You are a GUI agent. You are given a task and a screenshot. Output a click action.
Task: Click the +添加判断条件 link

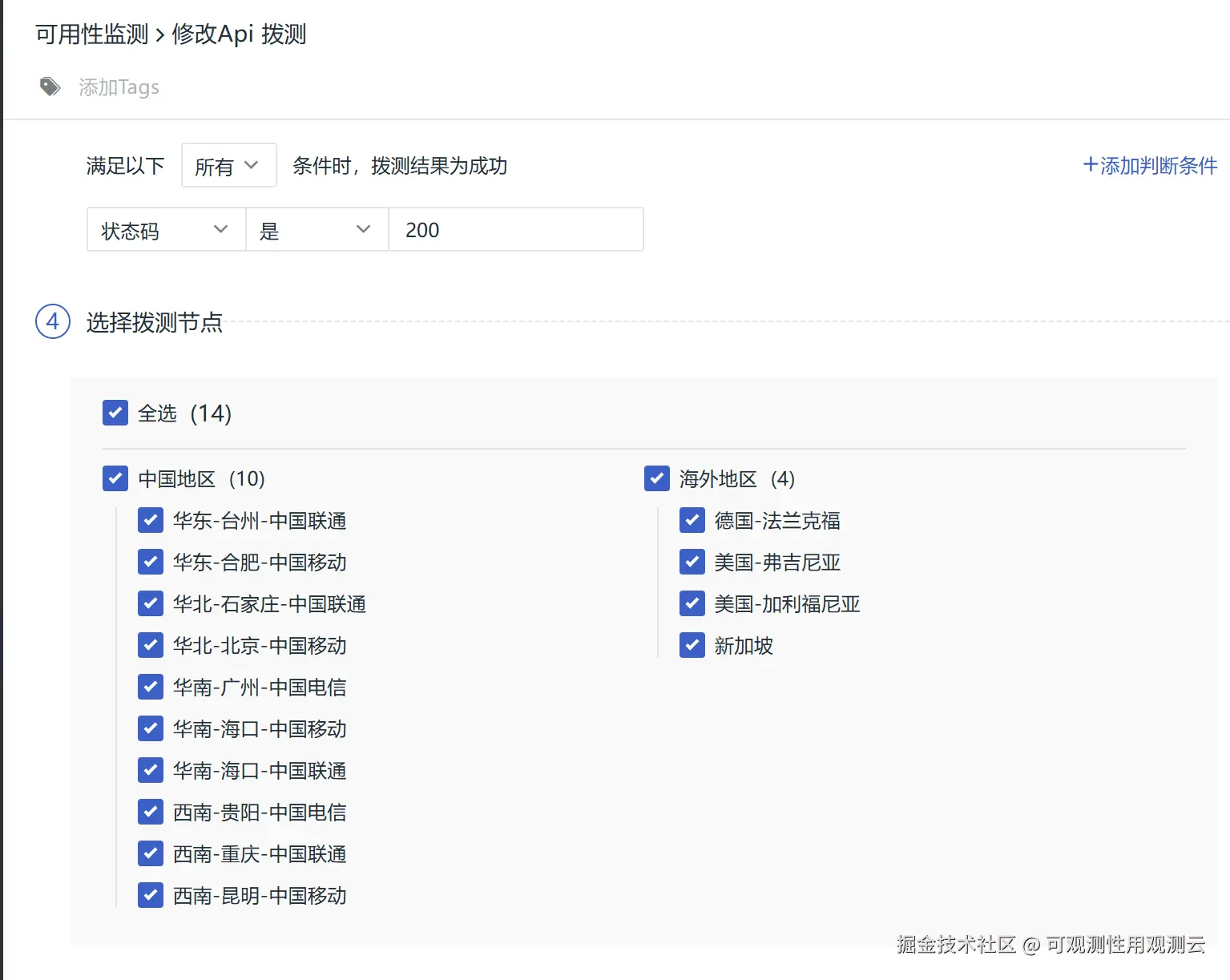1150,166
